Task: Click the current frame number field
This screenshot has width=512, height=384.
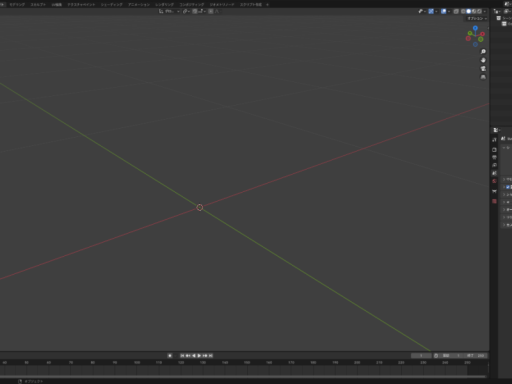Action: tap(421, 356)
